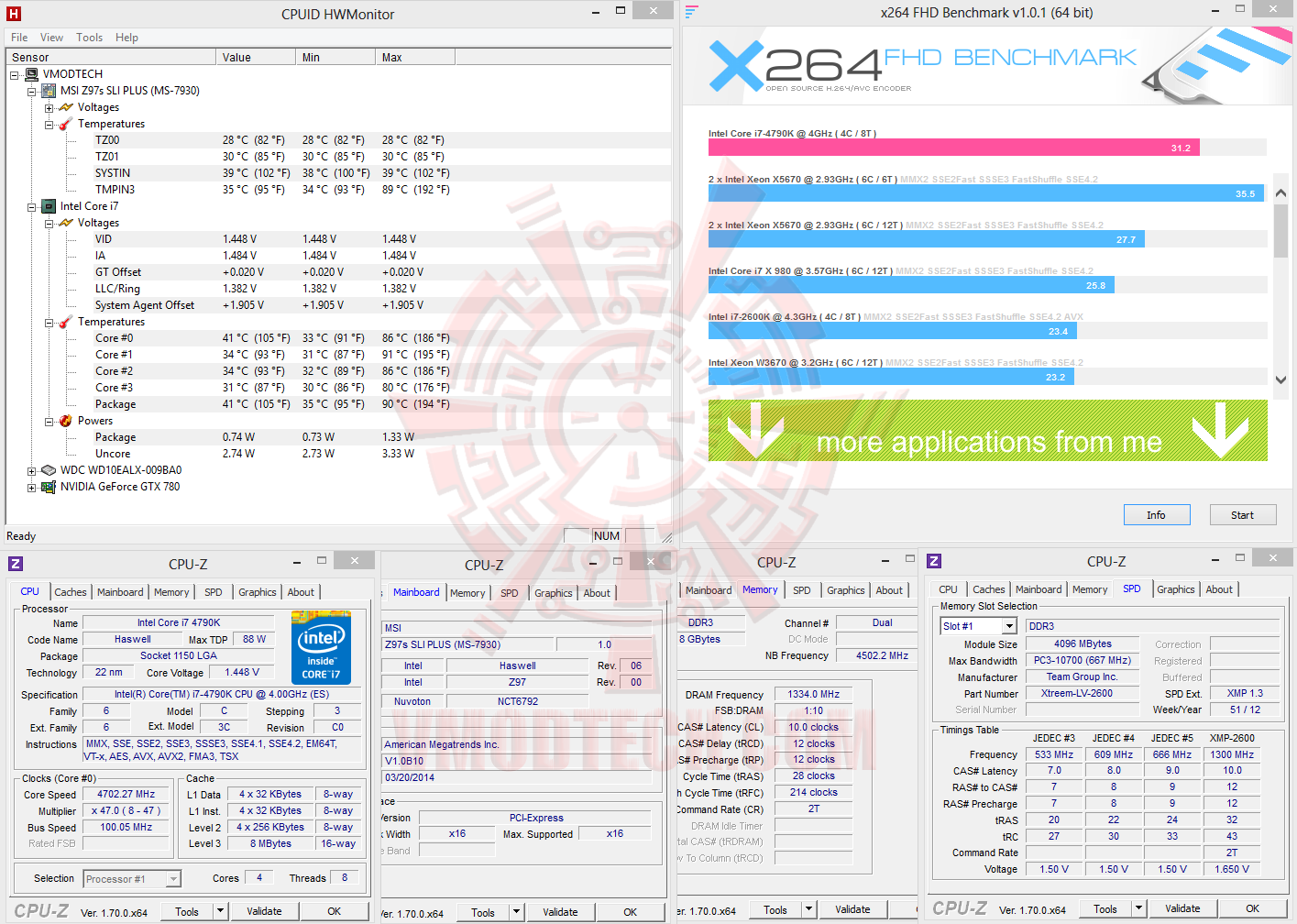Click the purple Z icon of the Processor CPU-Z window
1297x924 pixels.
(16, 564)
